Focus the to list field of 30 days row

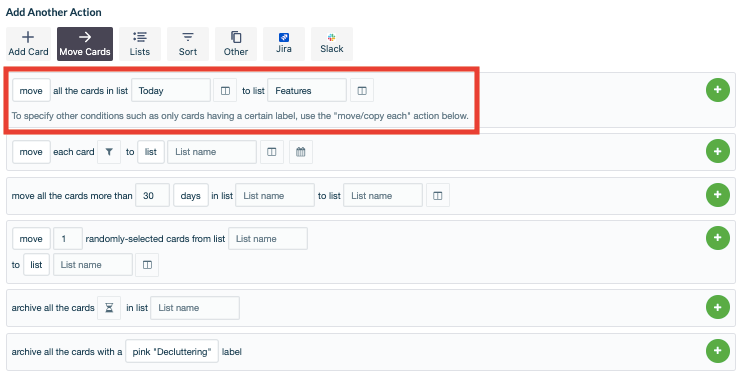[x=383, y=196]
